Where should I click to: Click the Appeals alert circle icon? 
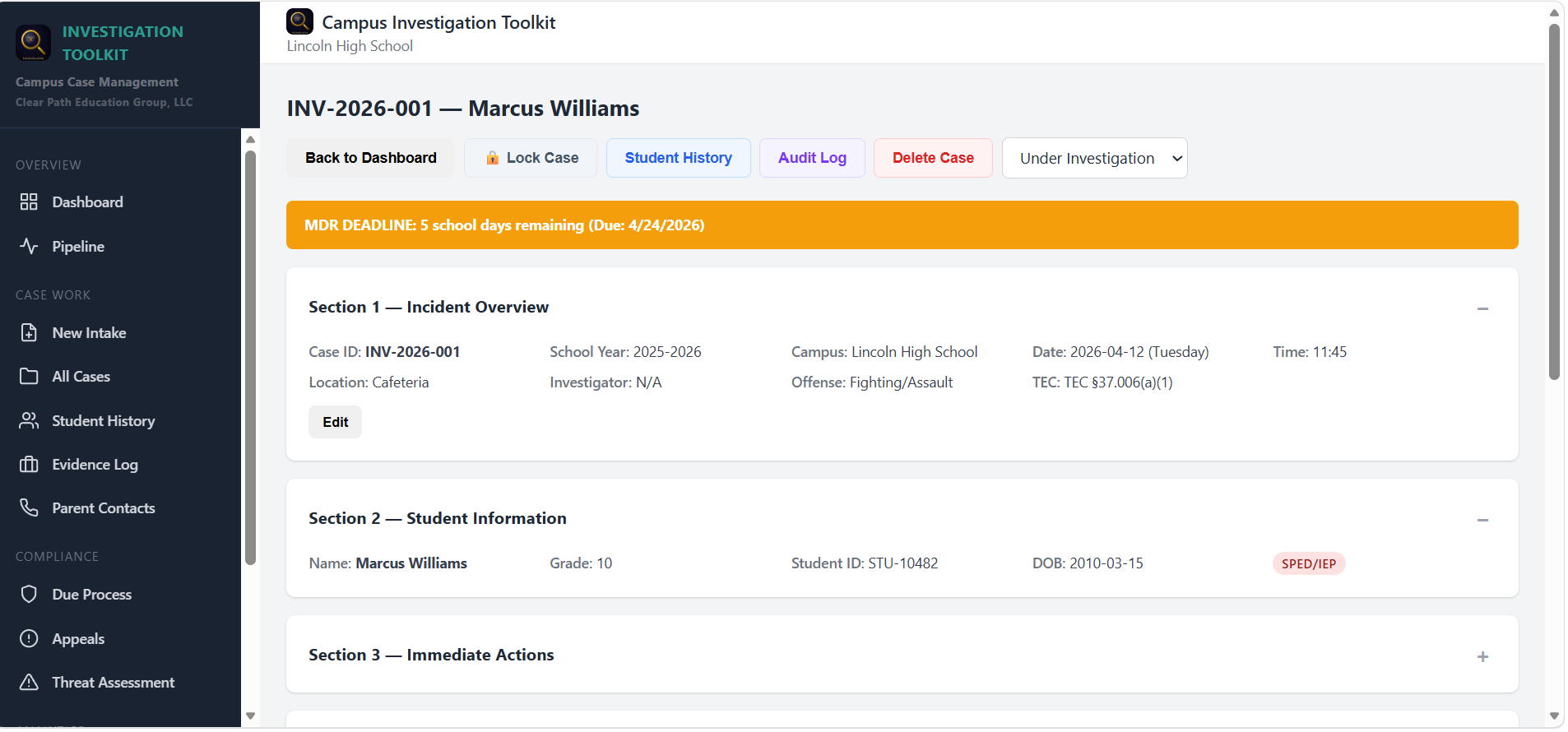point(29,639)
